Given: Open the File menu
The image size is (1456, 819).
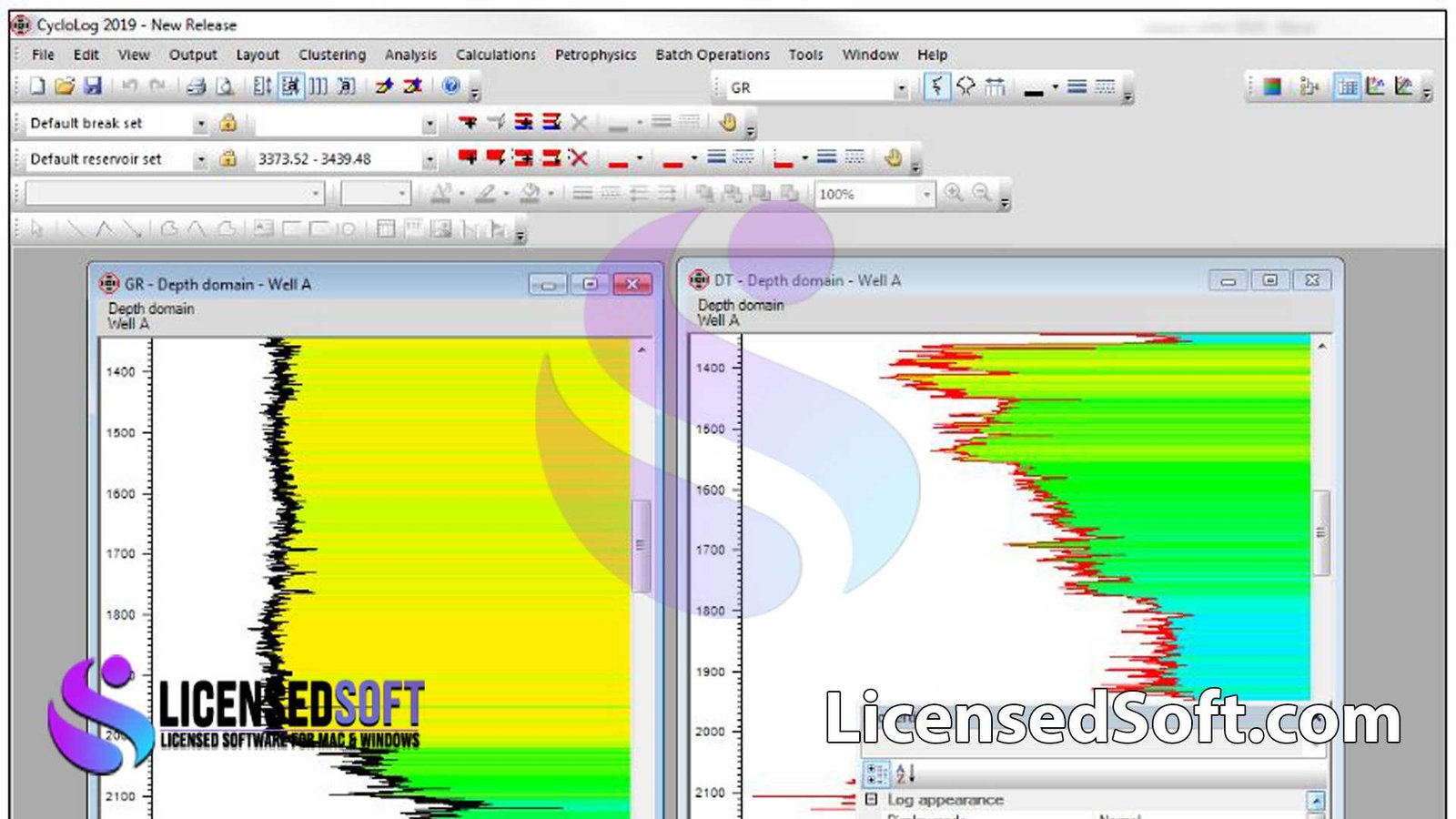Looking at the screenshot, I should point(43,55).
